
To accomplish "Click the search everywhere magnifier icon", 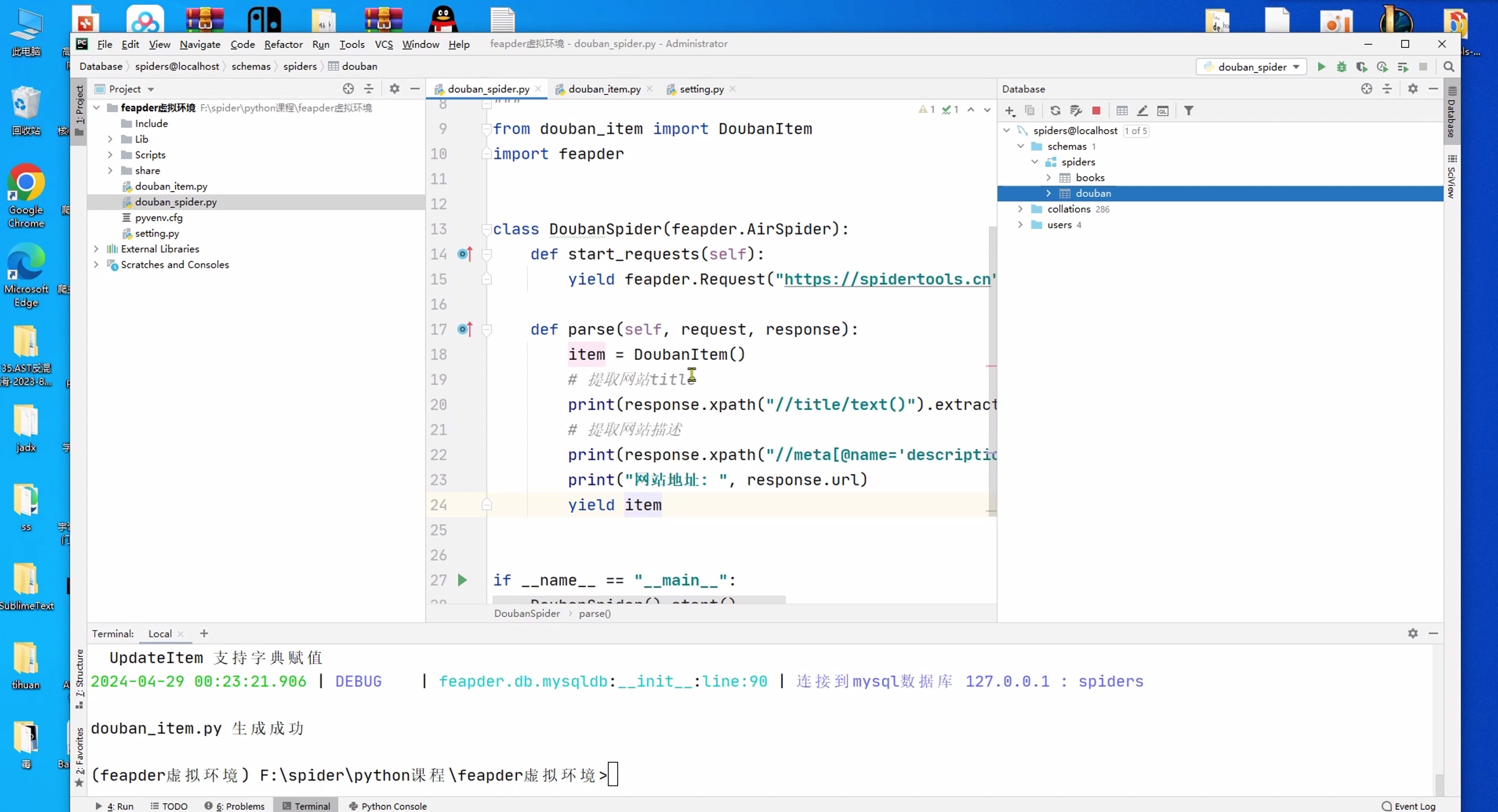I will (x=1448, y=67).
